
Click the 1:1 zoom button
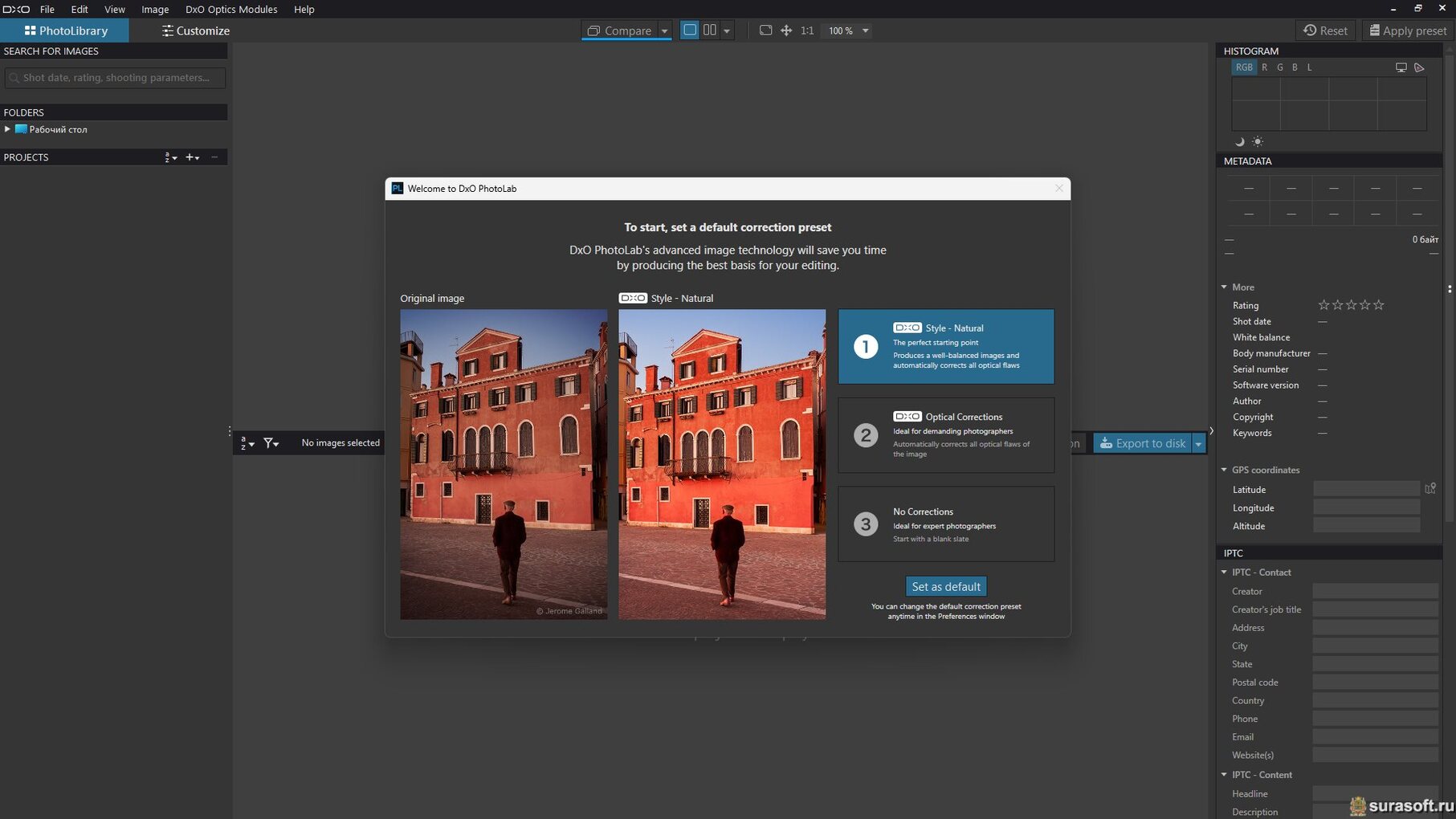[x=807, y=31]
